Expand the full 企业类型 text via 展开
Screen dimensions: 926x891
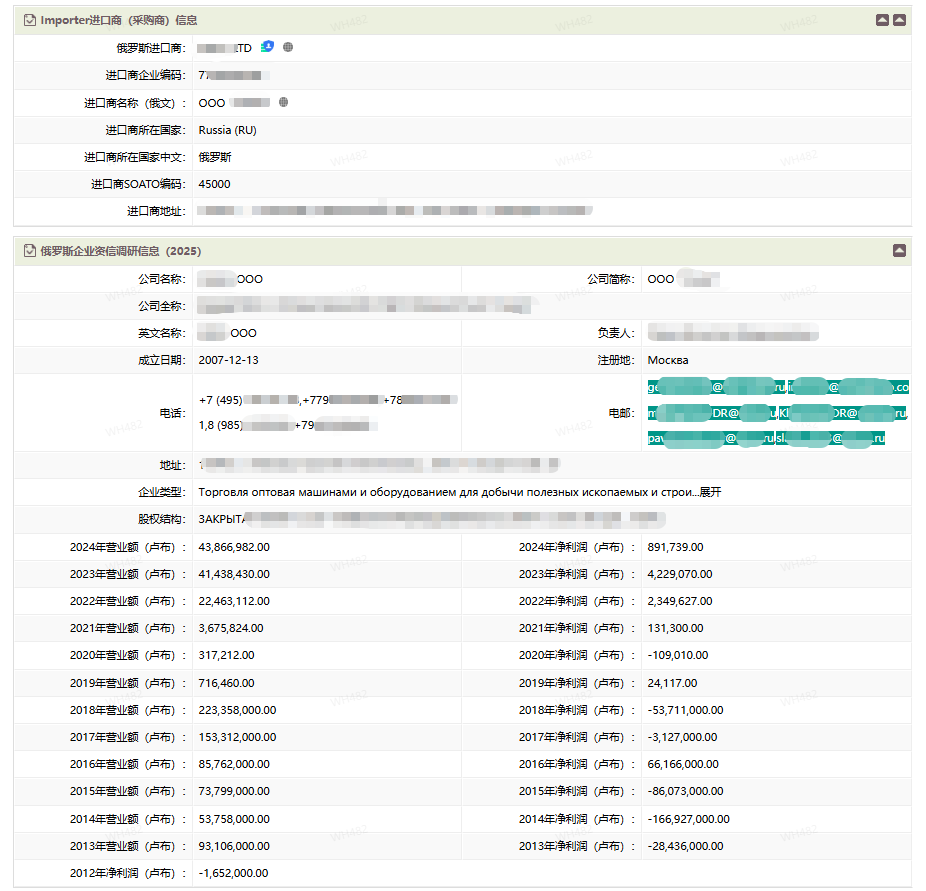[x=710, y=492]
